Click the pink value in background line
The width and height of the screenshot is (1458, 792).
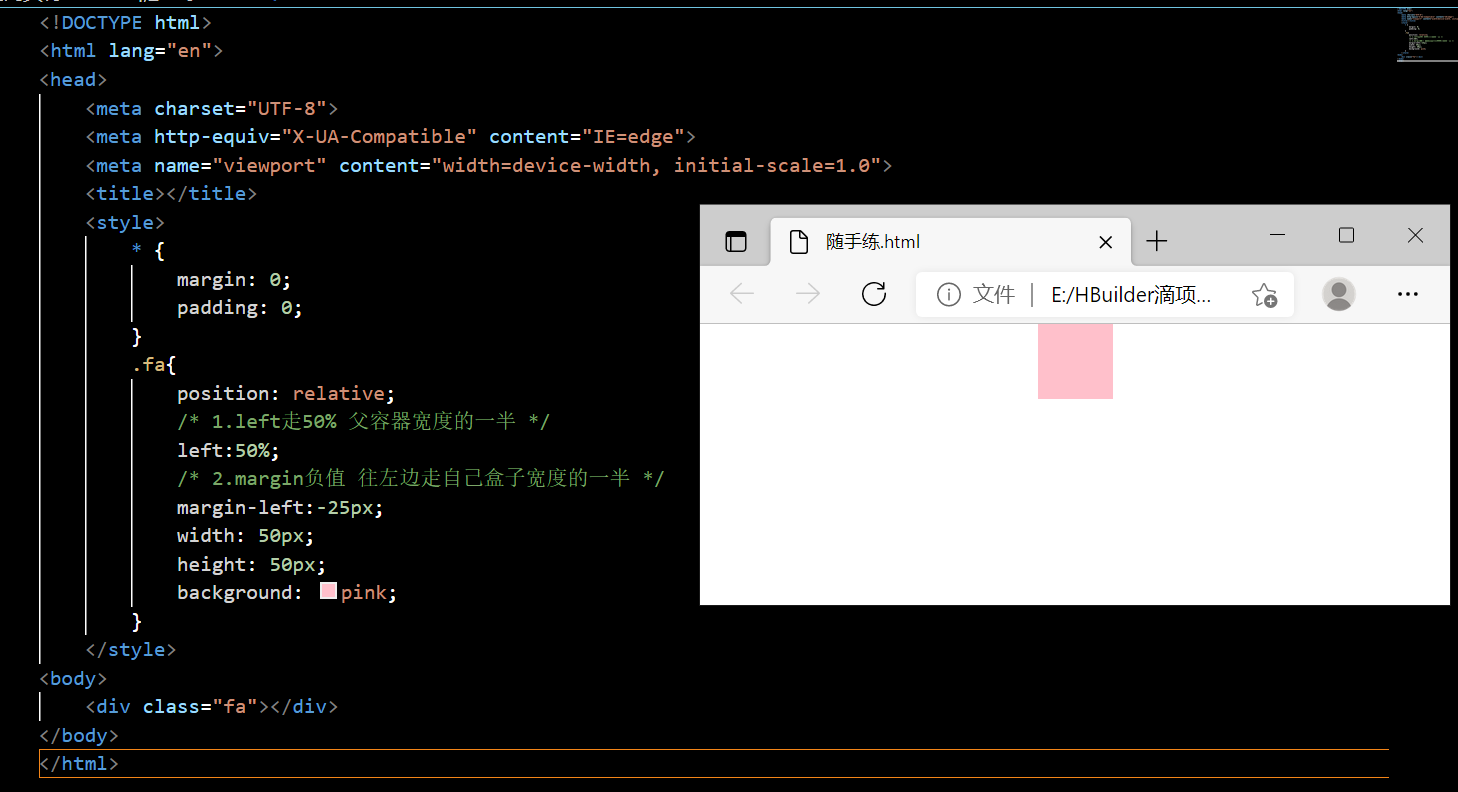364,592
